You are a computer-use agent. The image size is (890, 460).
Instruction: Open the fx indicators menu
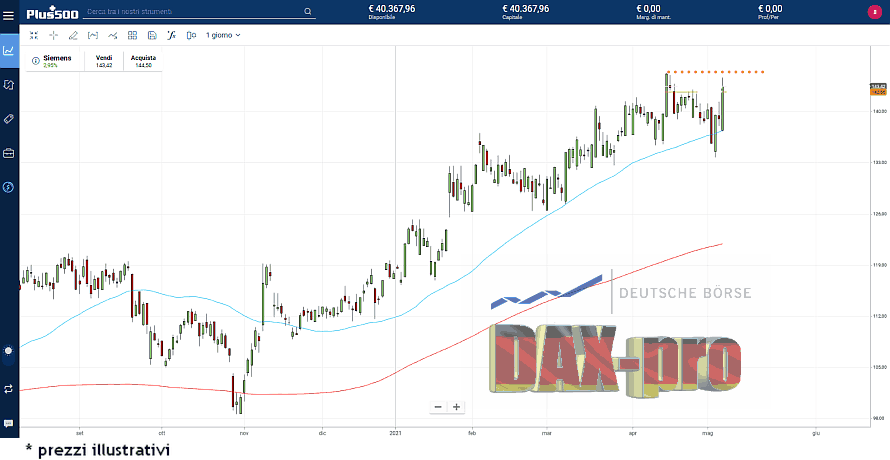[171, 35]
